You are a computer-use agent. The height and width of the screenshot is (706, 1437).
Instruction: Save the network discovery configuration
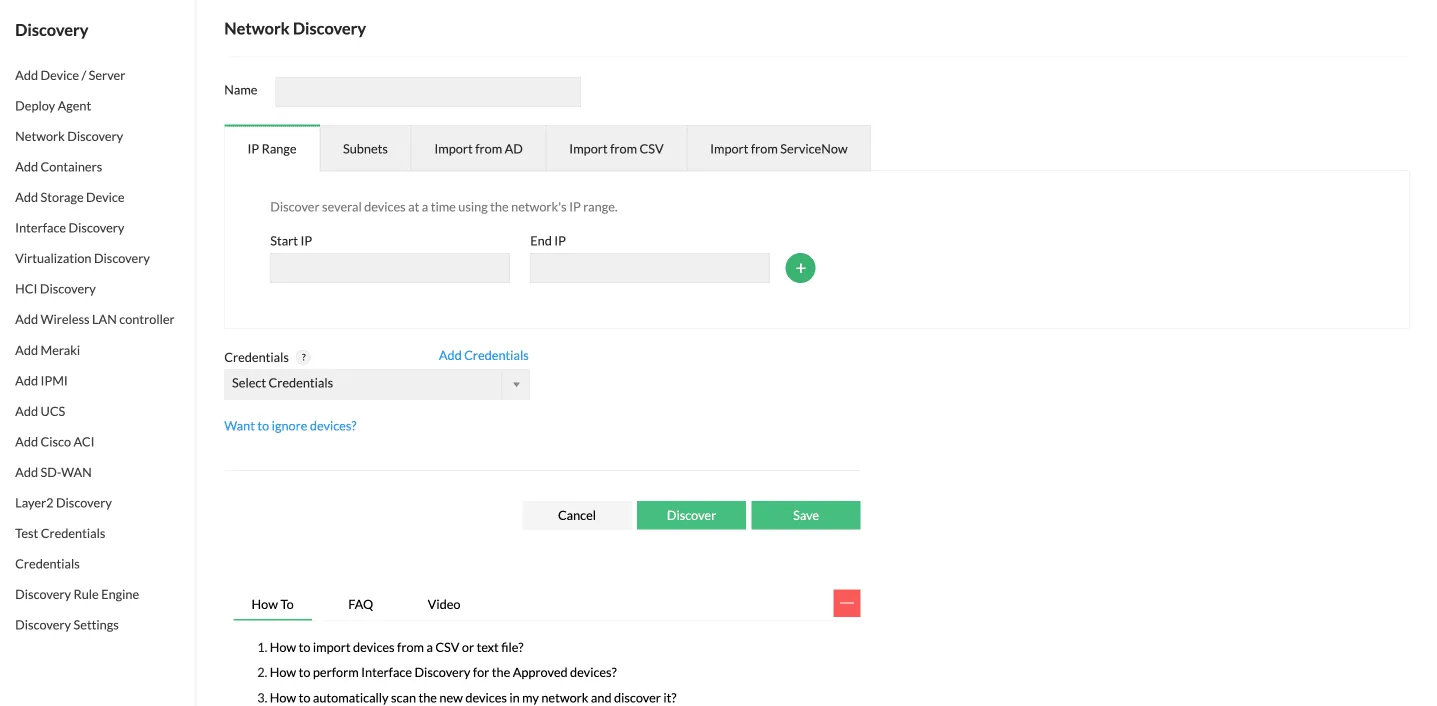click(x=806, y=515)
